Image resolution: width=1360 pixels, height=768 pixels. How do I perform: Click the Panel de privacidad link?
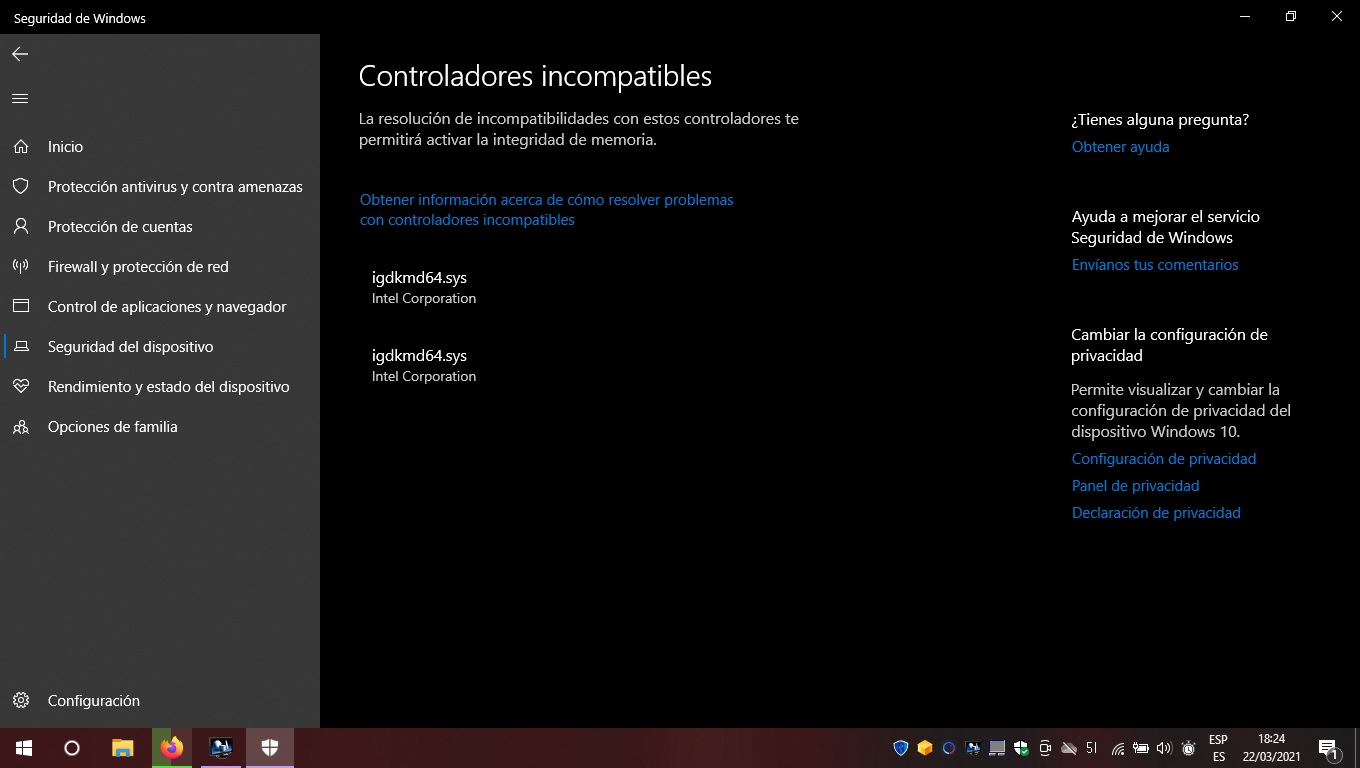pos(1135,486)
